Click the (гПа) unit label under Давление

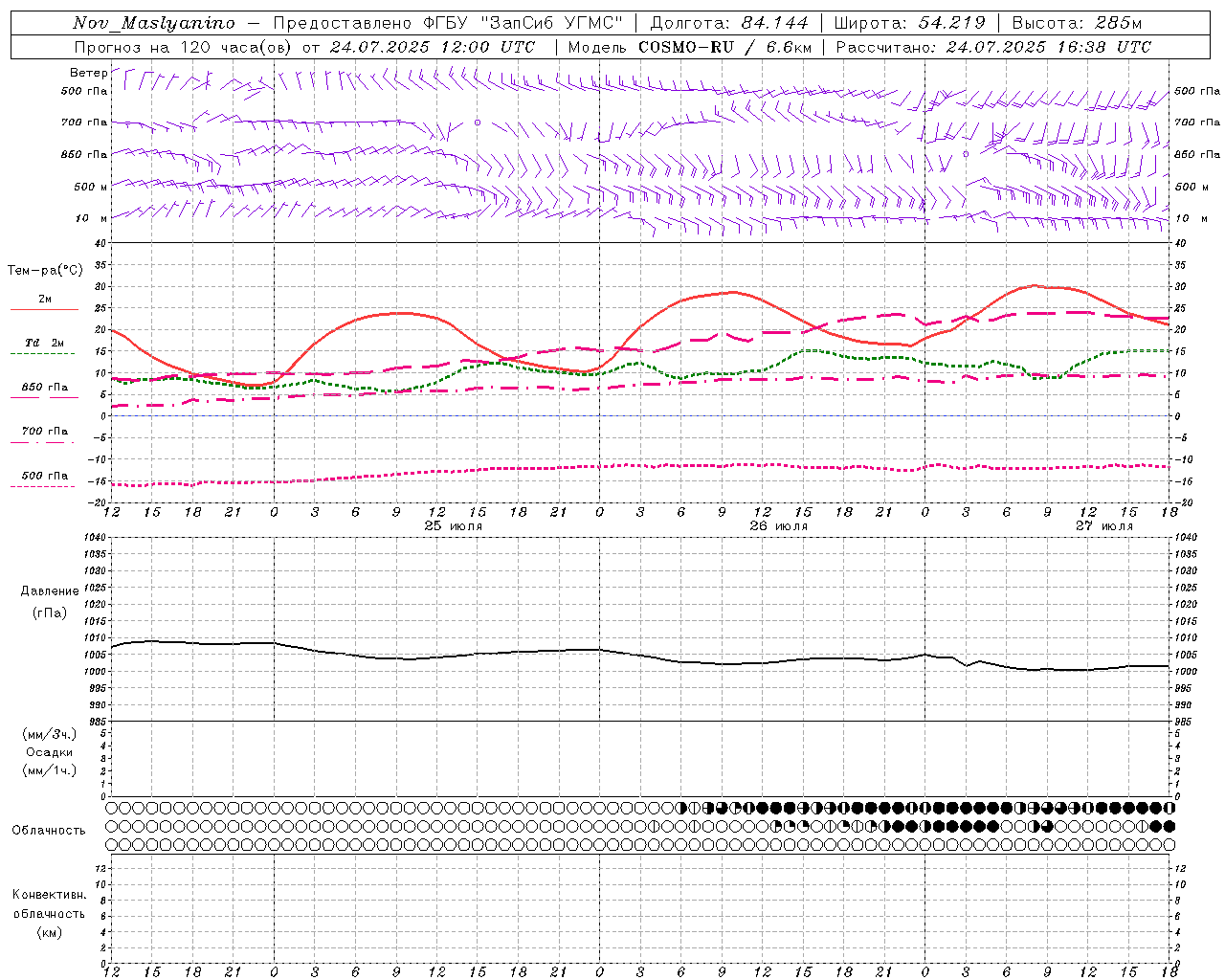coord(50,612)
